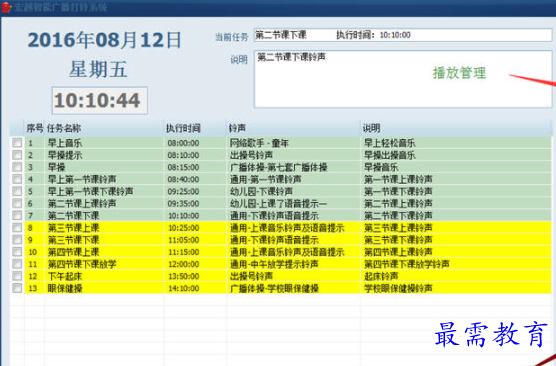Image resolution: width=556 pixels, height=366 pixels.
Task: Click description 第四节课下课放学铃声
Action: coord(407,264)
